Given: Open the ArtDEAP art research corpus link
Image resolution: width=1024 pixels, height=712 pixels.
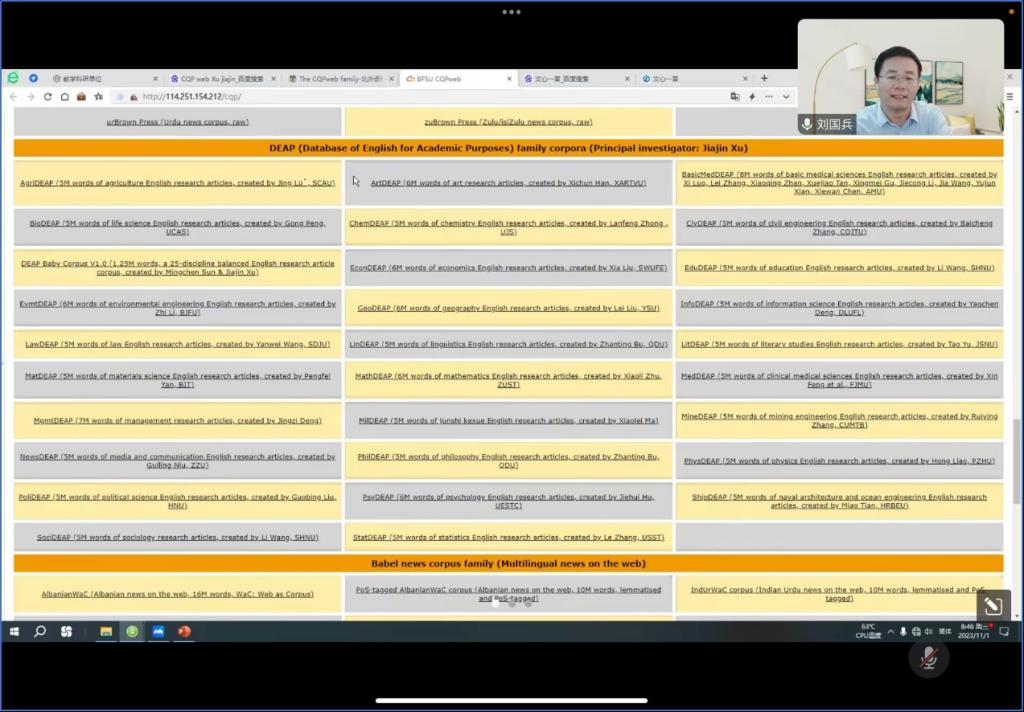Looking at the screenshot, I should (x=508, y=183).
